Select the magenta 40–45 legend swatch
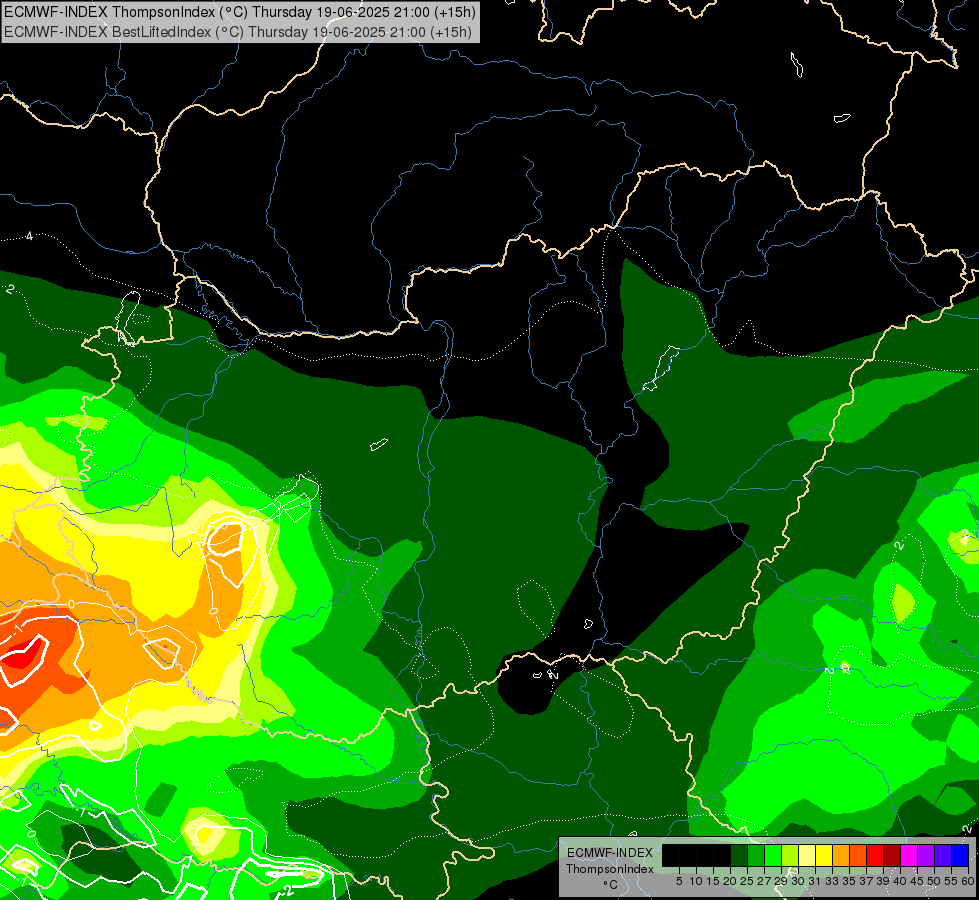979x900 pixels. (909, 855)
